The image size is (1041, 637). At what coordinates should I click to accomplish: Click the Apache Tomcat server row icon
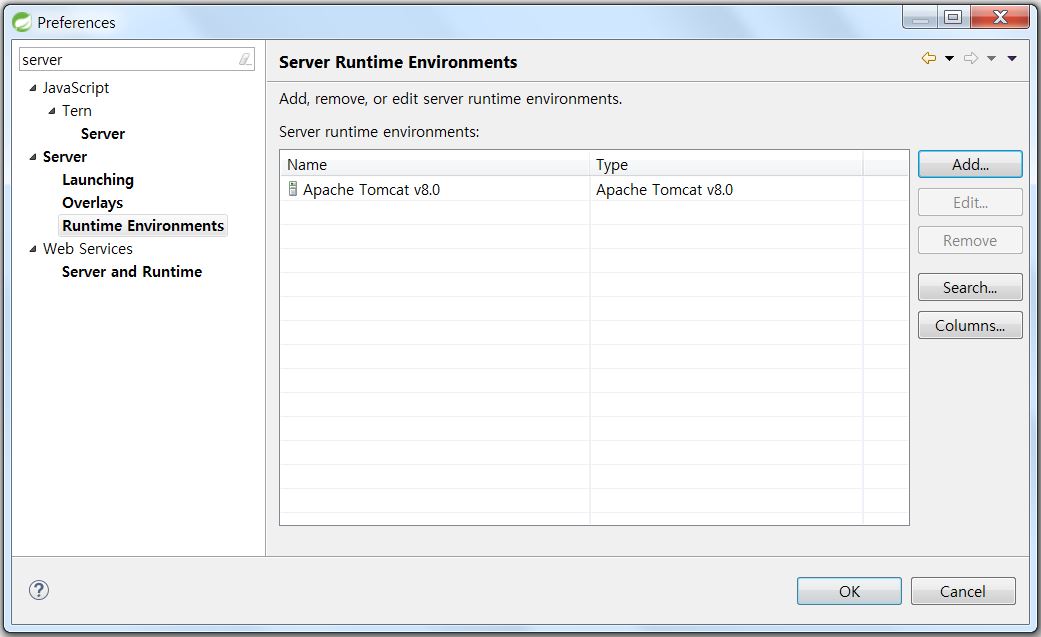click(293, 189)
